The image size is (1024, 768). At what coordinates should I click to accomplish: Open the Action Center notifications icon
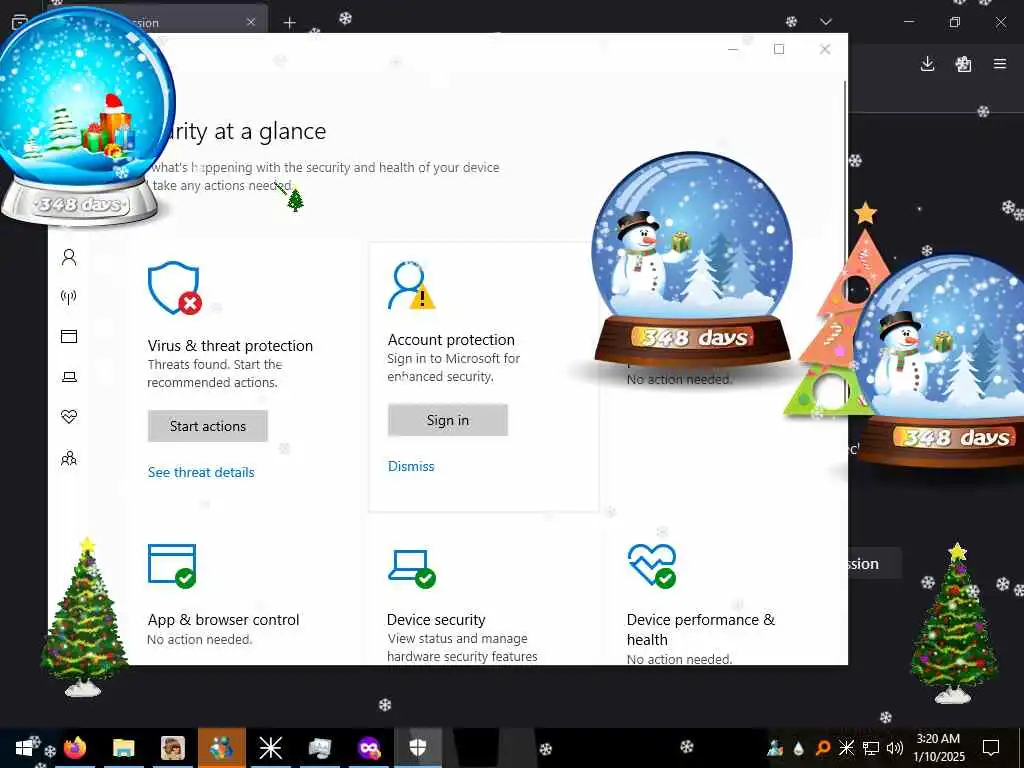(x=991, y=748)
